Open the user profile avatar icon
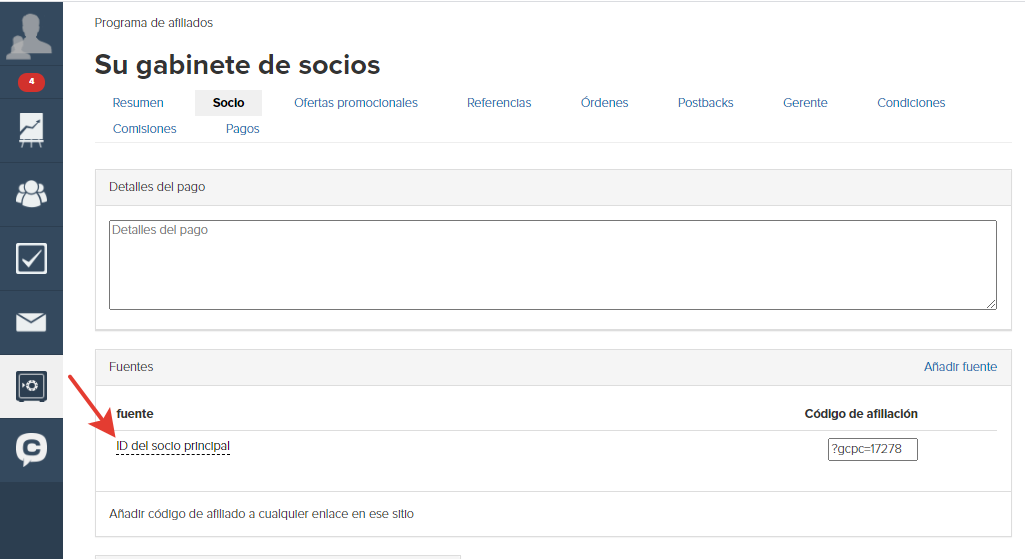Image resolution: width=1025 pixels, height=559 pixels. 29,37
